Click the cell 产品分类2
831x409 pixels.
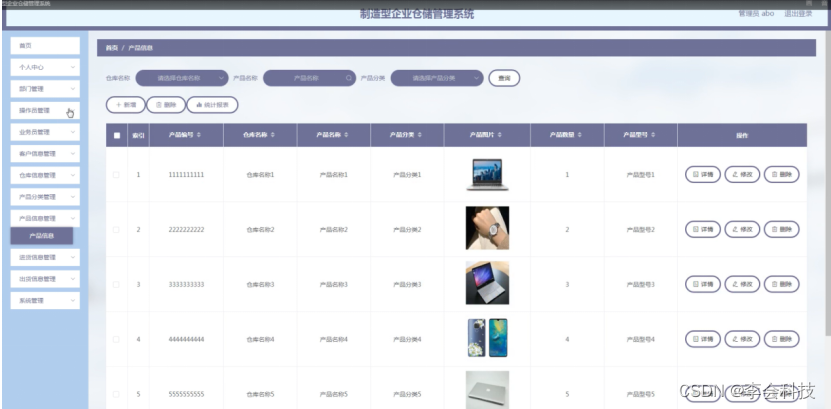(x=407, y=229)
